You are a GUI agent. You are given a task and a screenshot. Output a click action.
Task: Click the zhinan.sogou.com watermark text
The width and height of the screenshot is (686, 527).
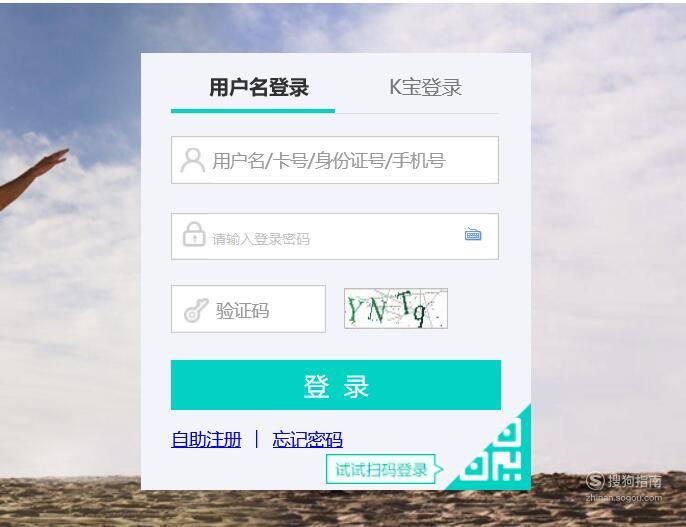pyautogui.click(x=624, y=498)
